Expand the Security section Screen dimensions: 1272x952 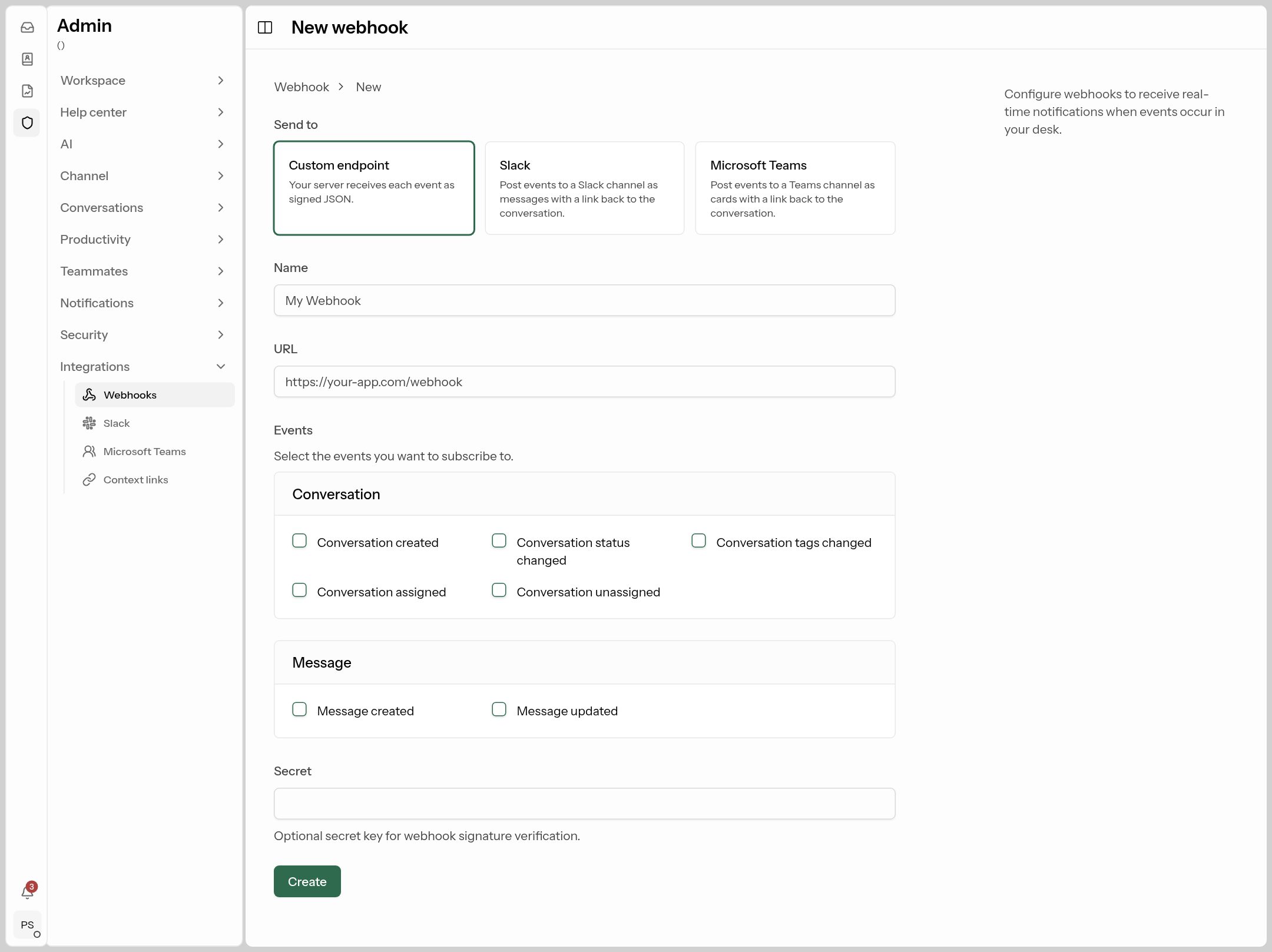click(x=144, y=334)
